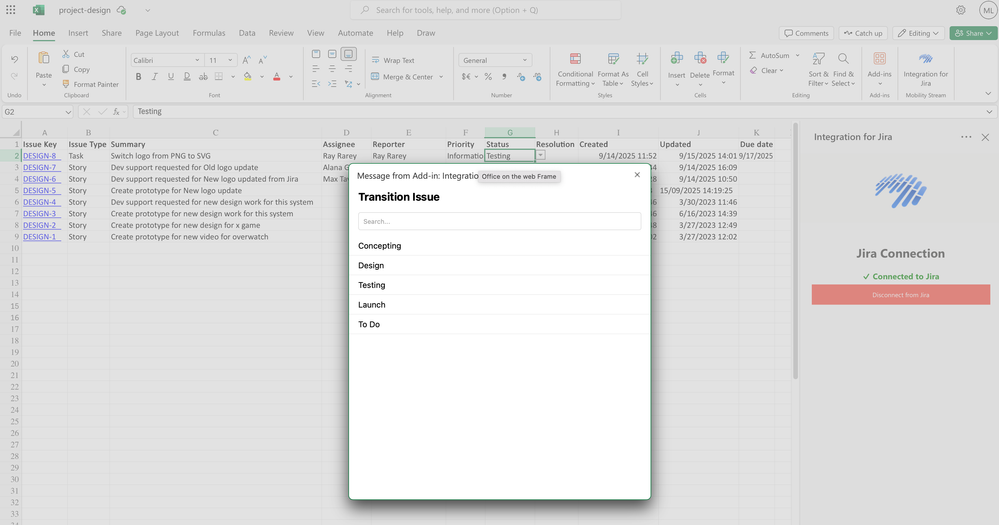This screenshot has height=525, width=999.
Task: Click the Format Painter icon
Action: coord(66,84)
